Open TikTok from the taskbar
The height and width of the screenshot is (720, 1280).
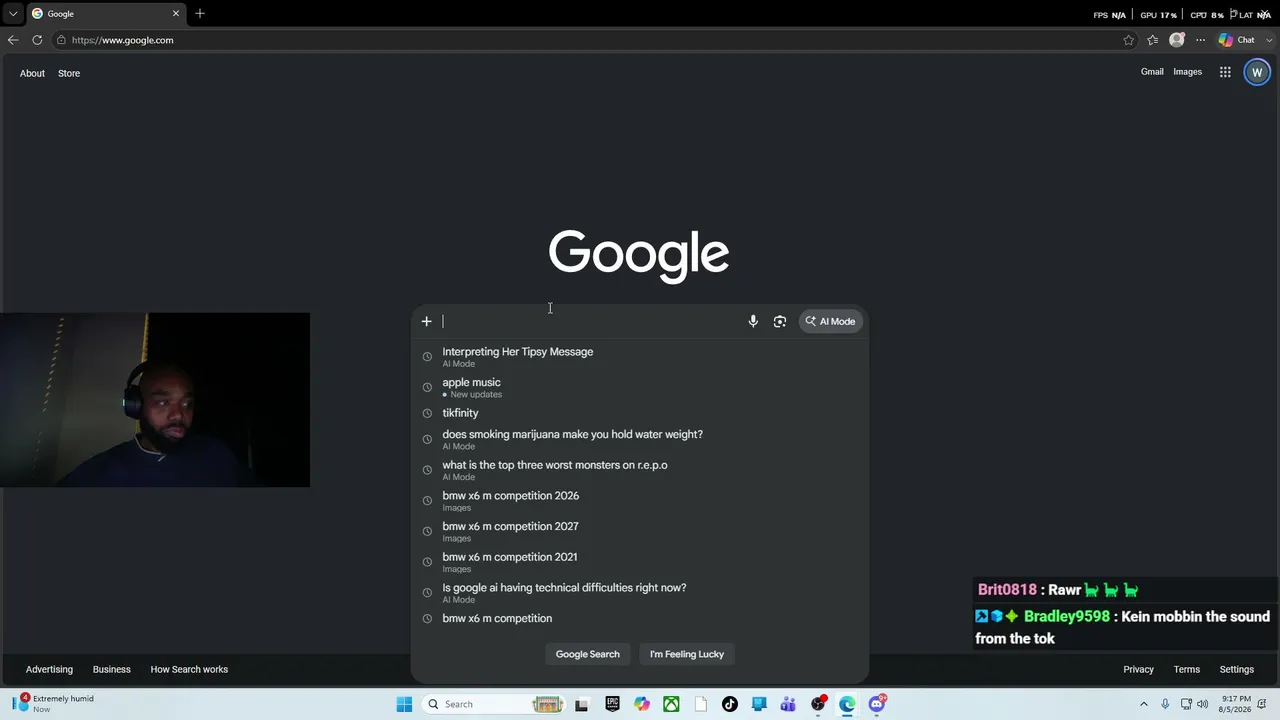(730, 704)
